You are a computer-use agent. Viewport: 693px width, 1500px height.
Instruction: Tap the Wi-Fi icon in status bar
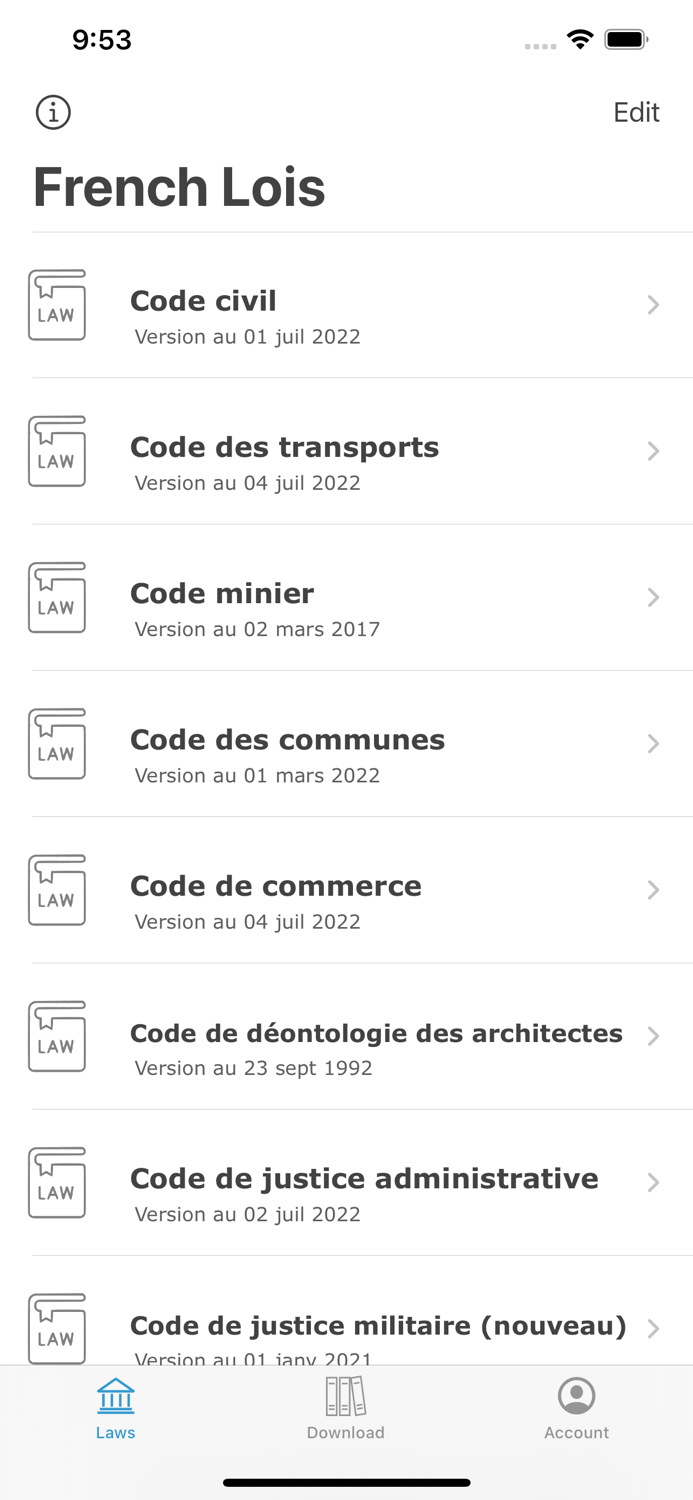click(581, 40)
